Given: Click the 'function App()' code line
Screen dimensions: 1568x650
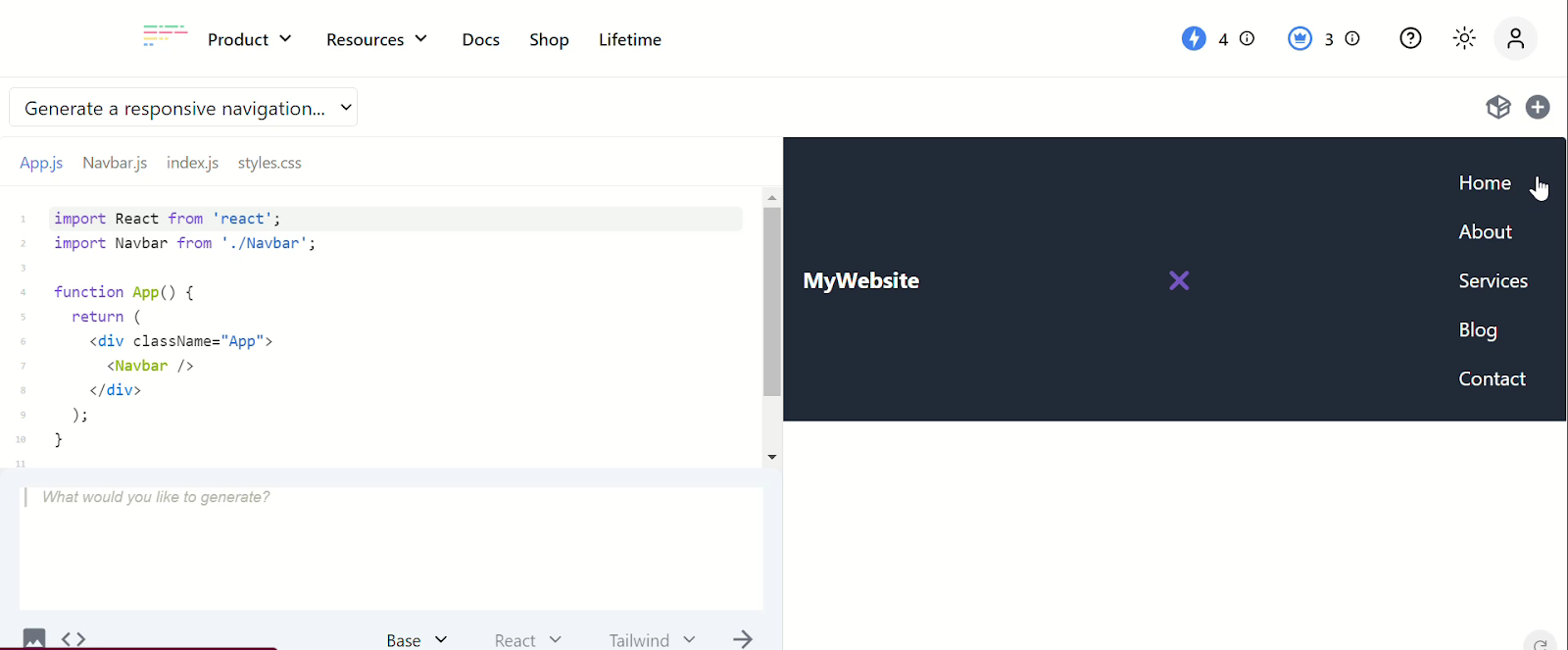Looking at the screenshot, I should pyautogui.click(x=123, y=292).
